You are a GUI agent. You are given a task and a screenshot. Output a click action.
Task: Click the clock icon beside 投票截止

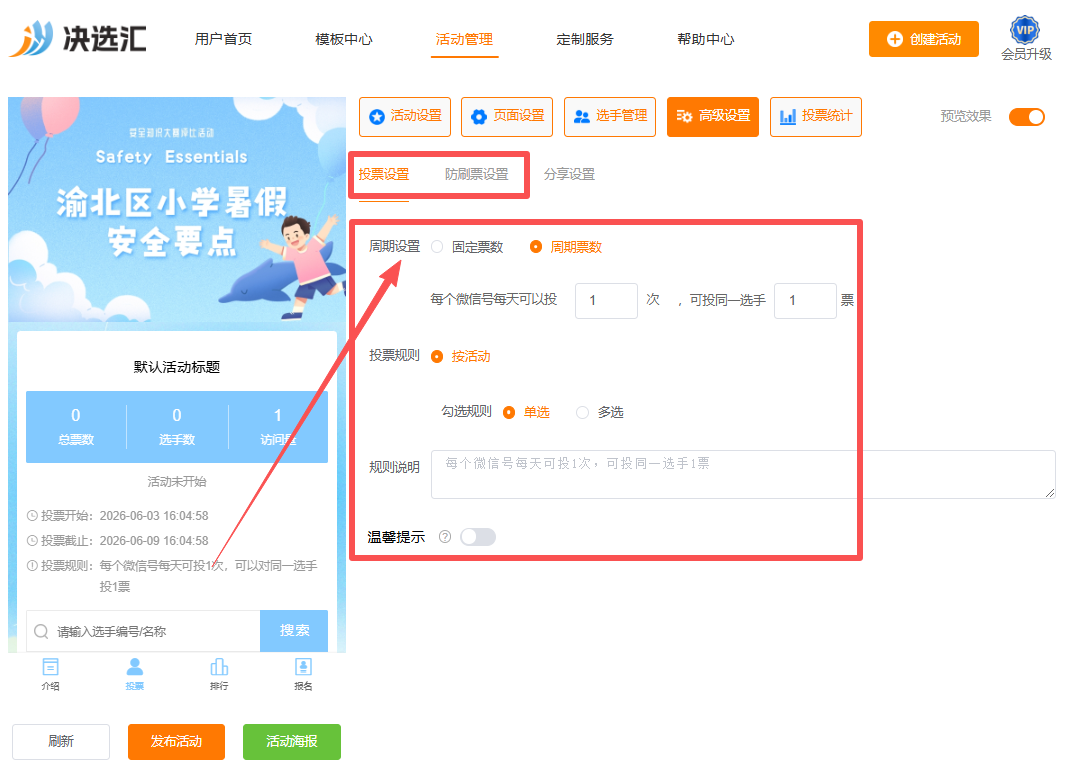pos(32,541)
